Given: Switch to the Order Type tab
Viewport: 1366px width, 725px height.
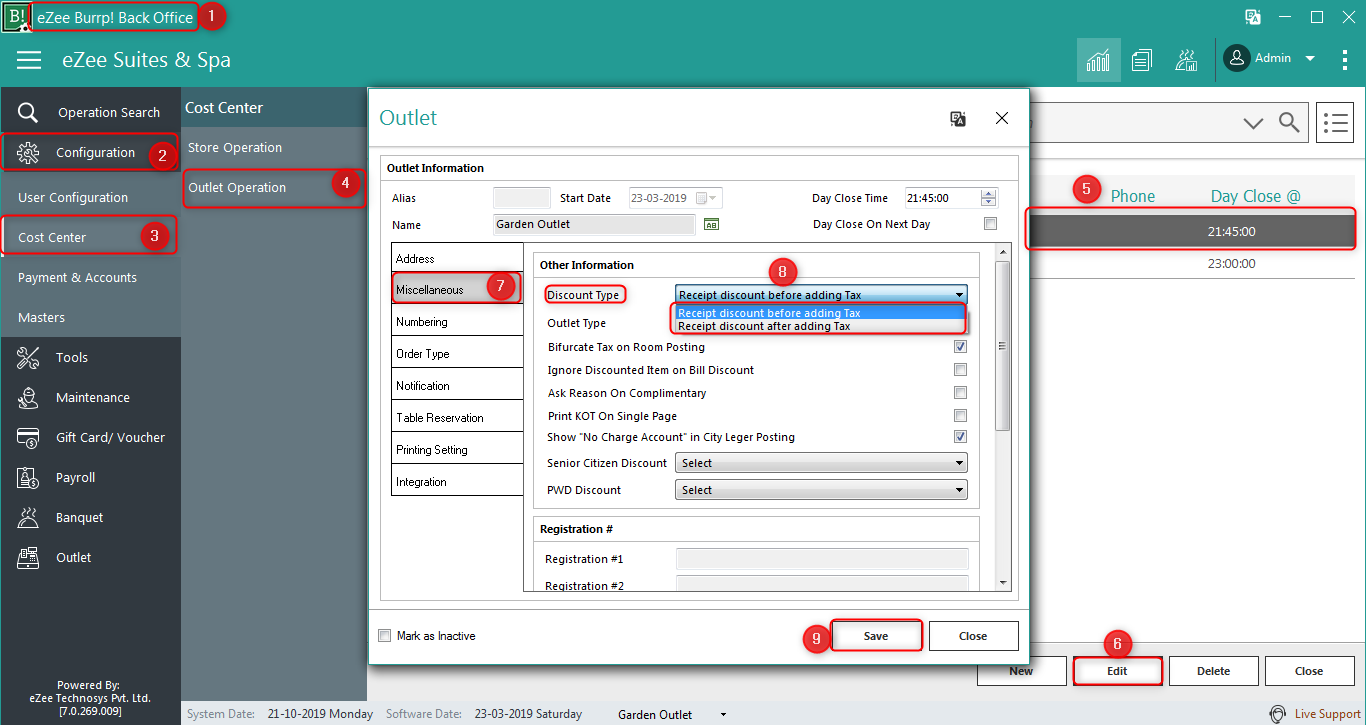Looking at the screenshot, I should point(457,354).
